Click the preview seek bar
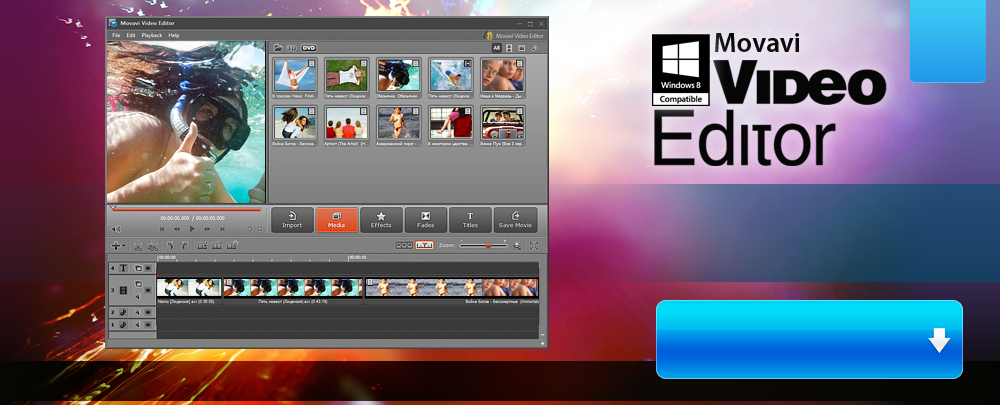Image resolution: width=1000 pixels, height=405 pixels. tap(186, 209)
